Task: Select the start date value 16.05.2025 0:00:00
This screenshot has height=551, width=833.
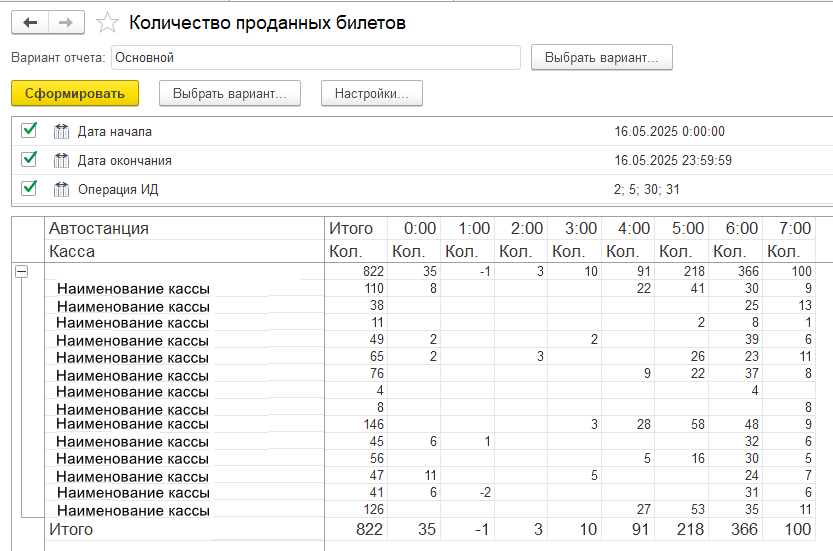Action: (x=669, y=131)
